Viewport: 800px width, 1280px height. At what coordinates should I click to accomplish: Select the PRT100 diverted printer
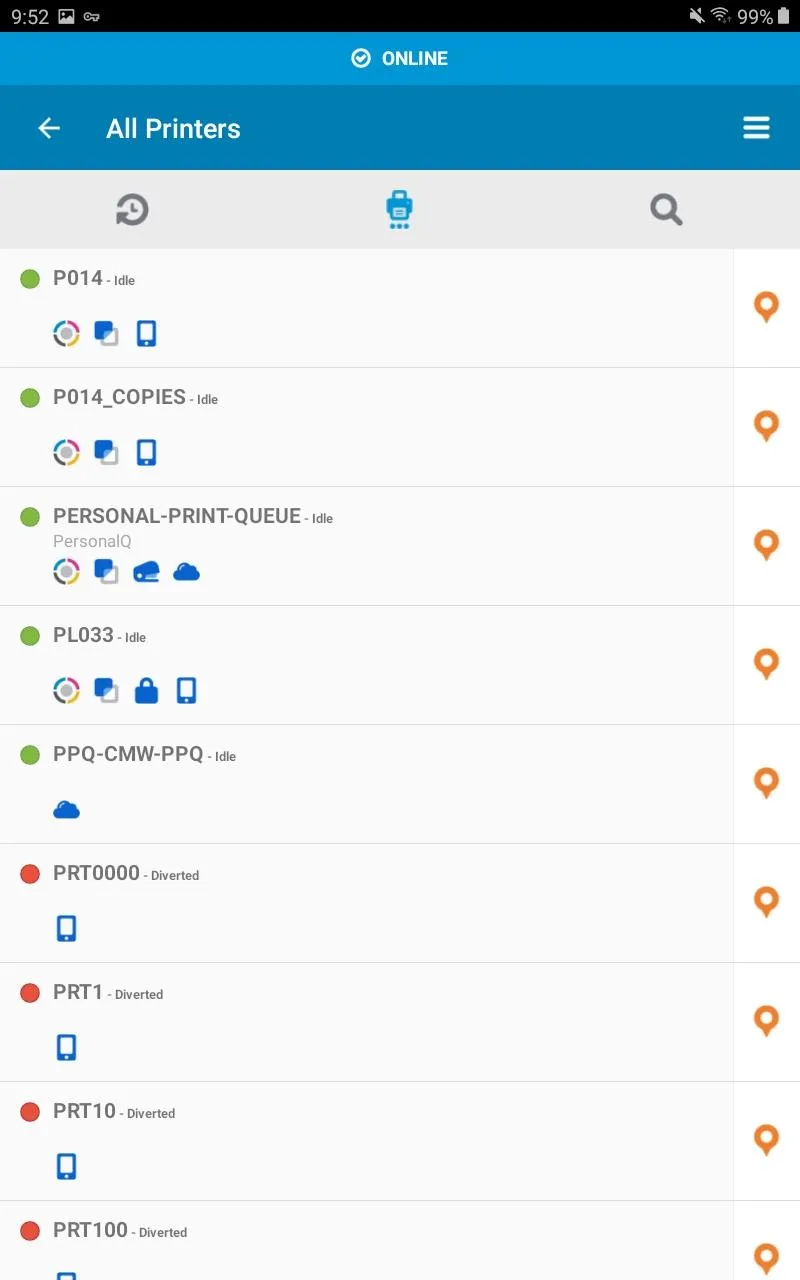tap(91, 1230)
